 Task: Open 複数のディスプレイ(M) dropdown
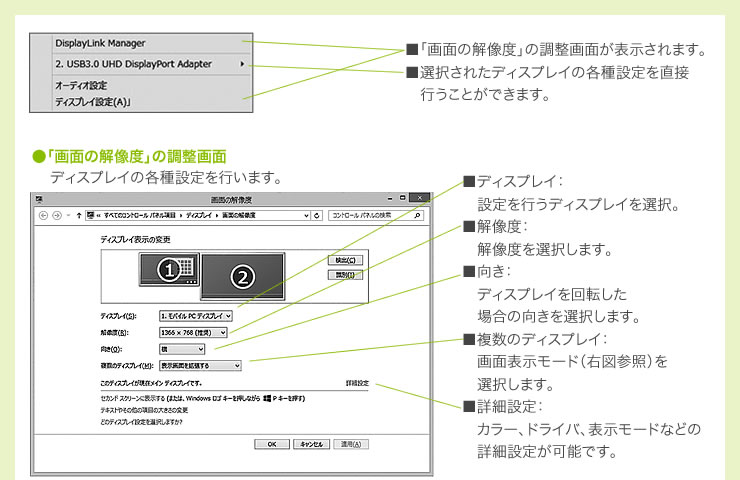pos(201,366)
